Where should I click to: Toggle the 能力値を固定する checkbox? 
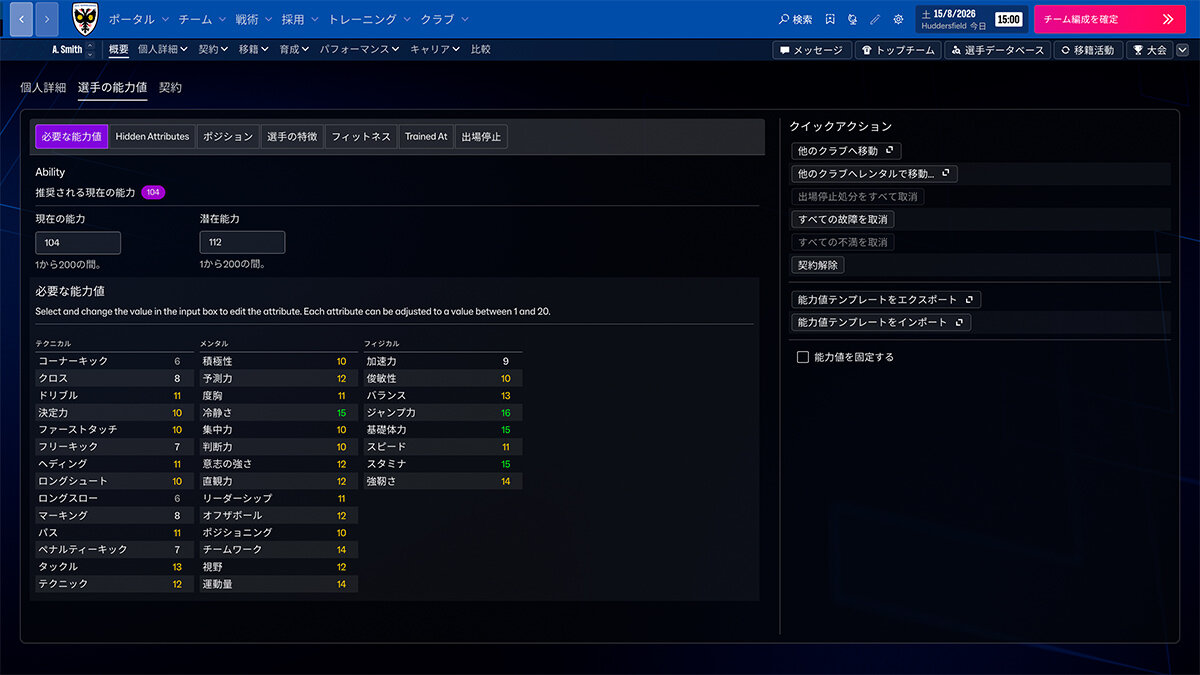coord(803,357)
